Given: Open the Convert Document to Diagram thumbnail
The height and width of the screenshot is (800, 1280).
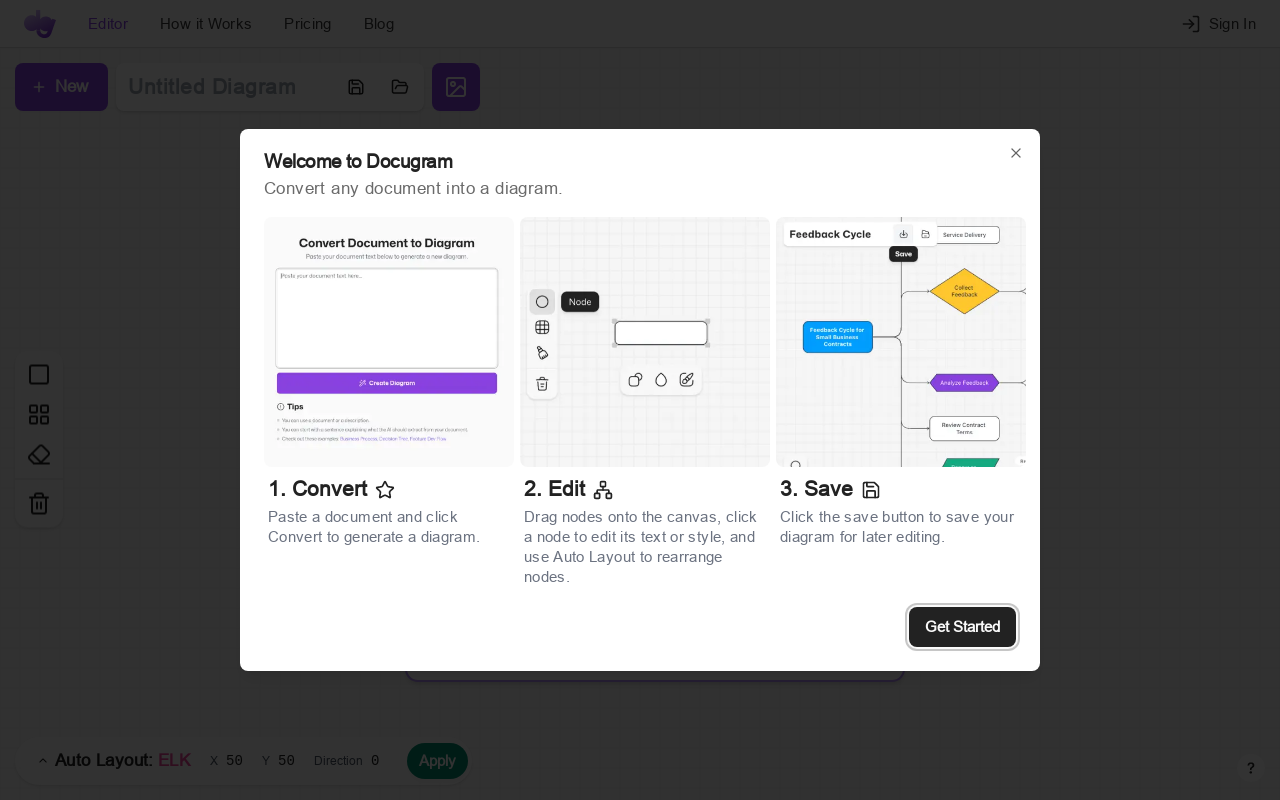Looking at the screenshot, I should 389,342.
